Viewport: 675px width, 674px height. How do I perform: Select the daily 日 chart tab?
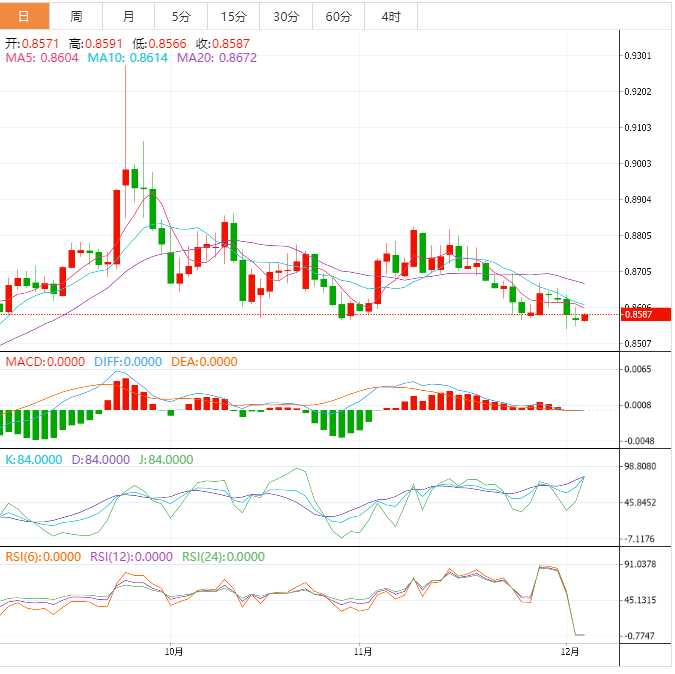(25, 16)
